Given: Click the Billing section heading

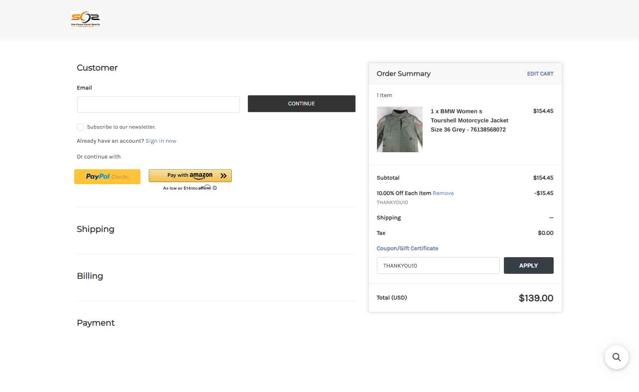Looking at the screenshot, I should (90, 276).
